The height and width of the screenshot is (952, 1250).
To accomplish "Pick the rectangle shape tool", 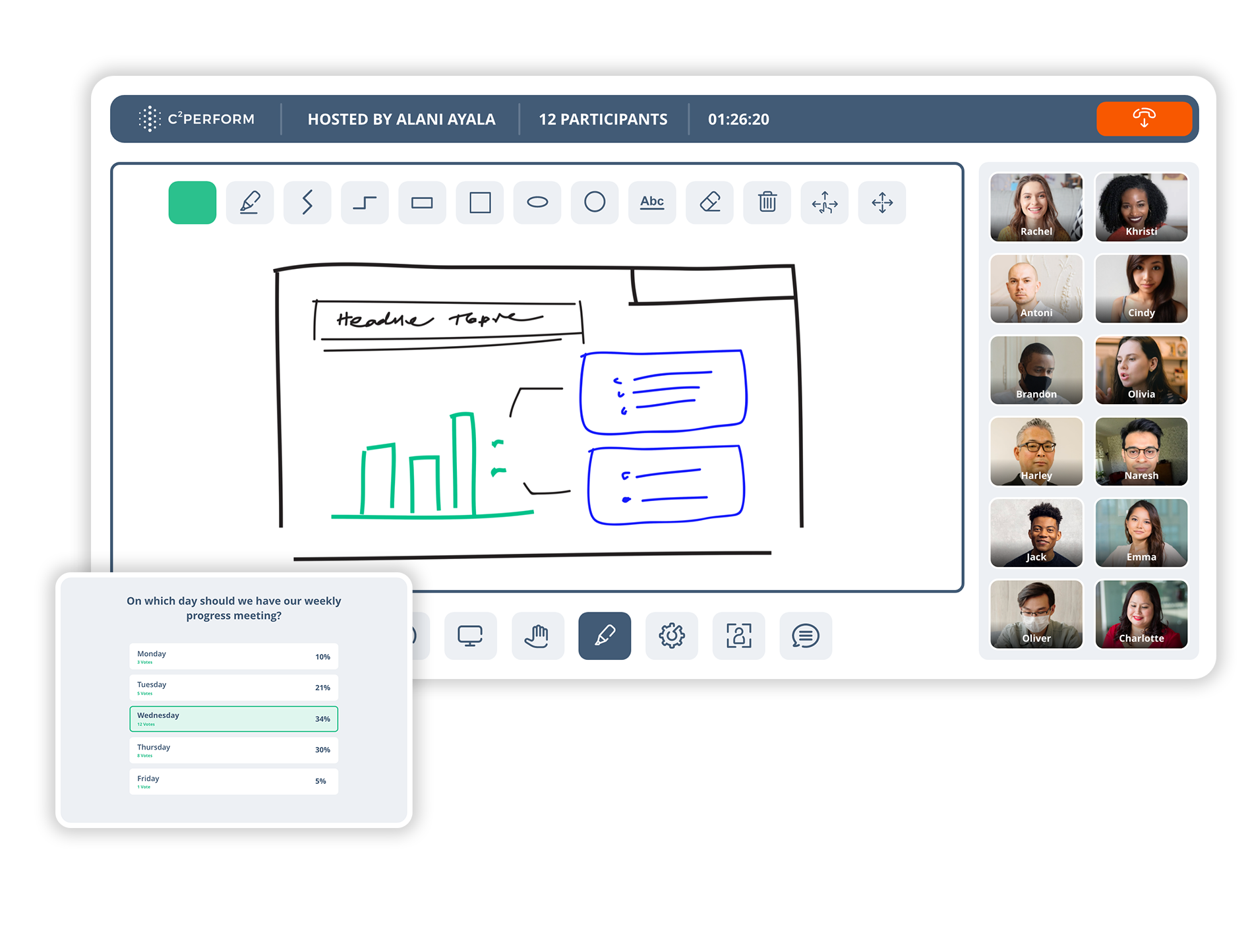I will click(423, 202).
